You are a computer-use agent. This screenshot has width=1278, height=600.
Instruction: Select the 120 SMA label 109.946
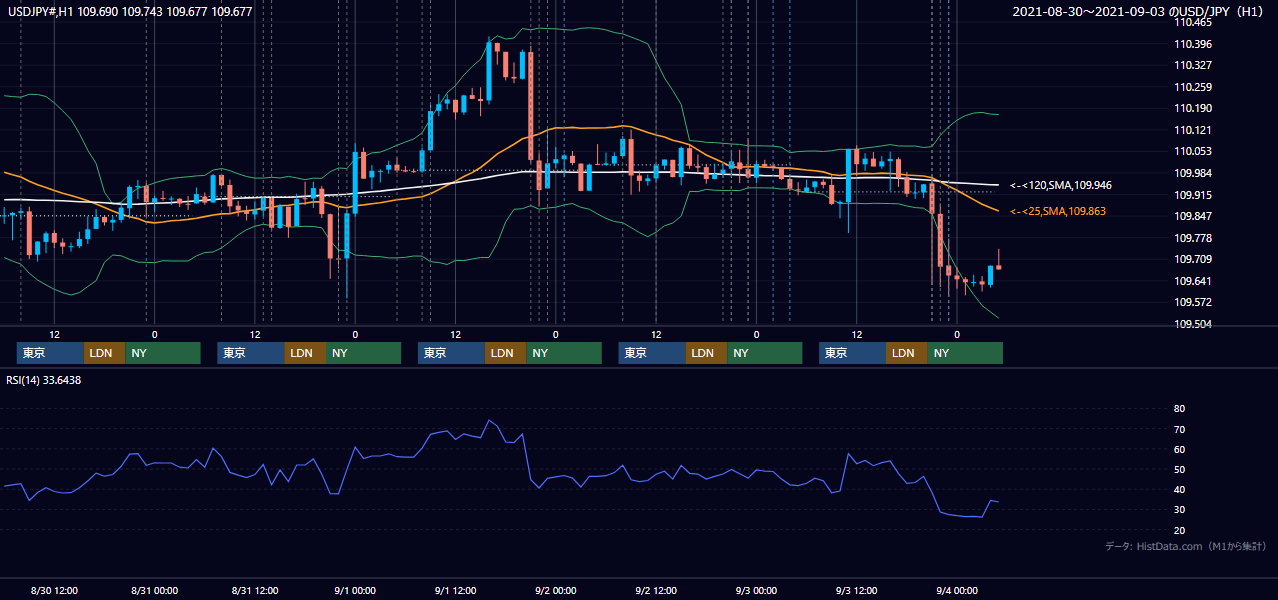pyautogui.click(x=1061, y=186)
